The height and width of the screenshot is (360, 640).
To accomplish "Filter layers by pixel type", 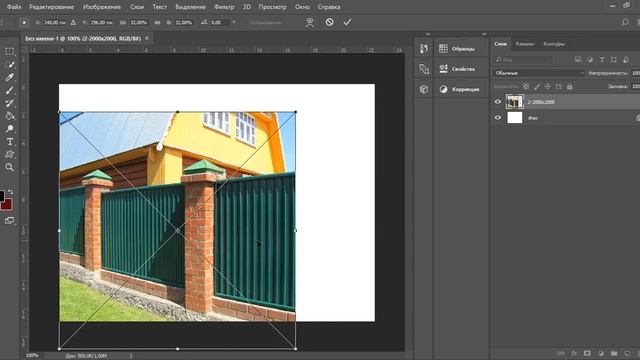I will [x=578, y=60].
